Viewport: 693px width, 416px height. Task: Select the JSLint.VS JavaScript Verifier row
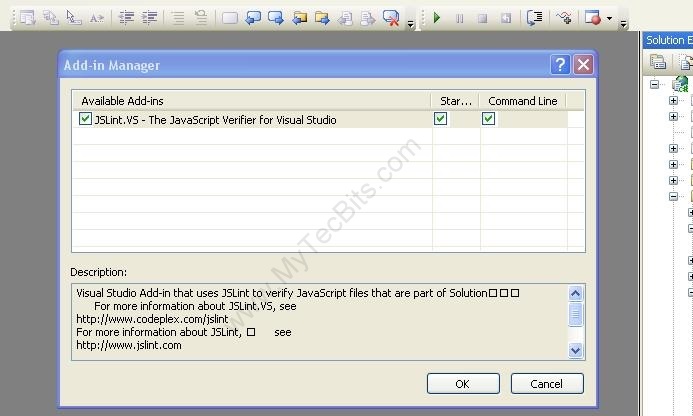320,119
